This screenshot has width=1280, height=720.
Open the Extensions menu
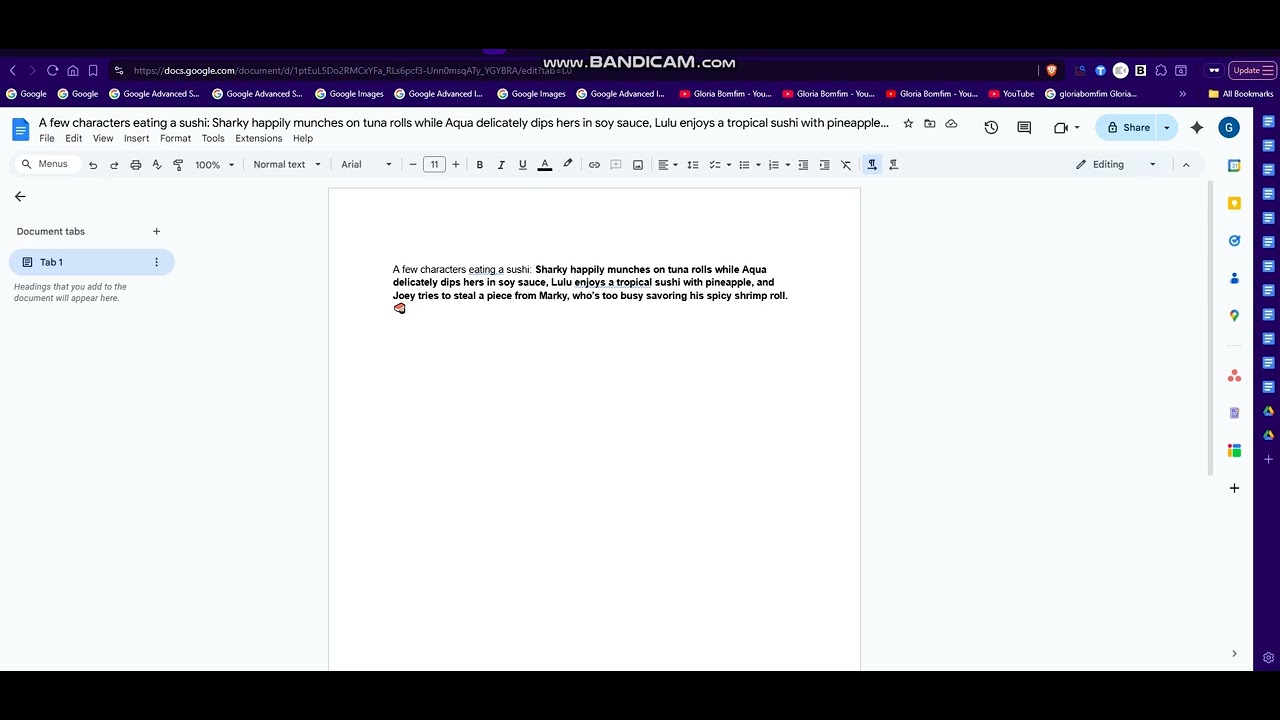click(x=259, y=139)
